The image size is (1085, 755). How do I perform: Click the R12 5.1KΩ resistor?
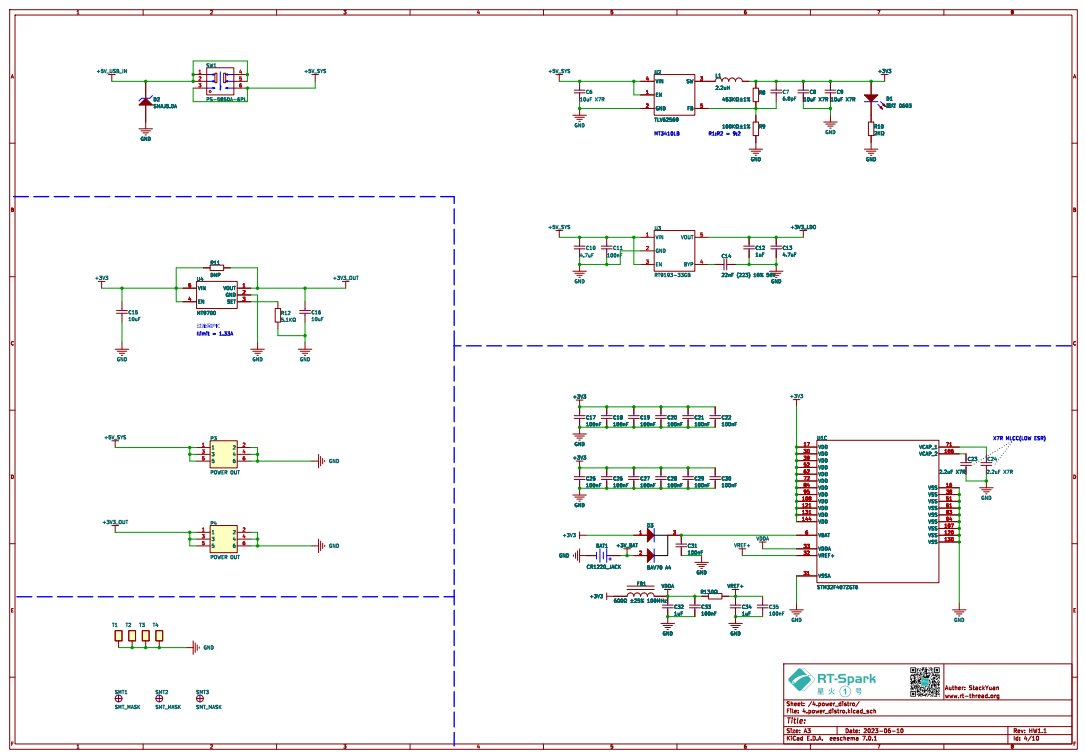point(279,315)
